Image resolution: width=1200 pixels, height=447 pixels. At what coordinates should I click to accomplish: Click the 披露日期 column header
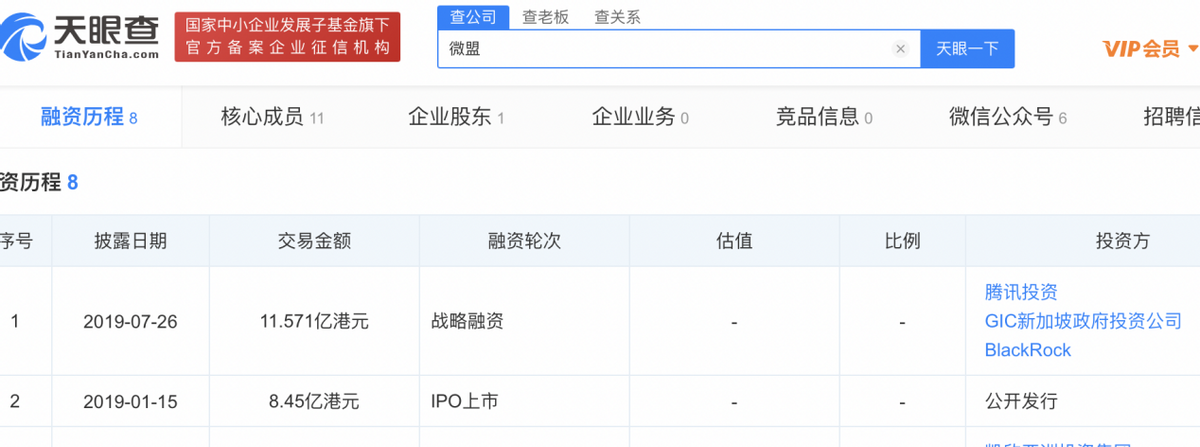[x=131, y=241]
